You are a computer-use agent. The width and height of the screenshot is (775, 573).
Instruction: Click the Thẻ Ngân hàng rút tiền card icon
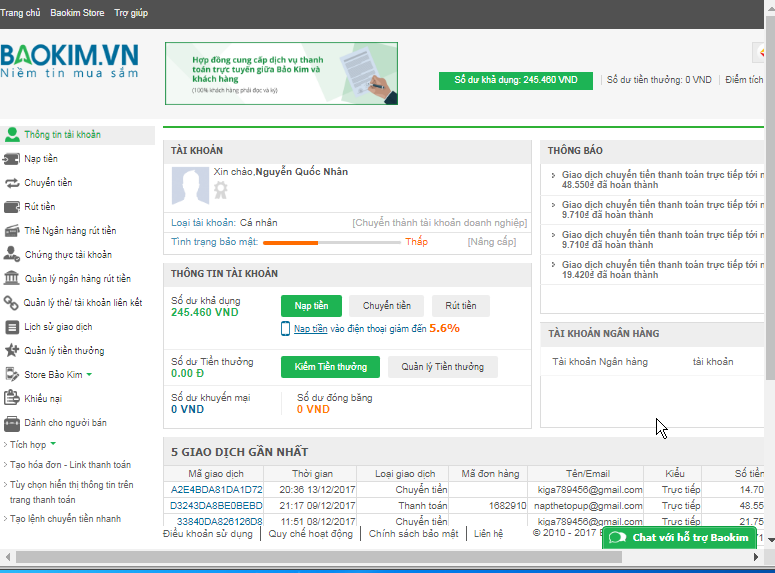[11, 231]
